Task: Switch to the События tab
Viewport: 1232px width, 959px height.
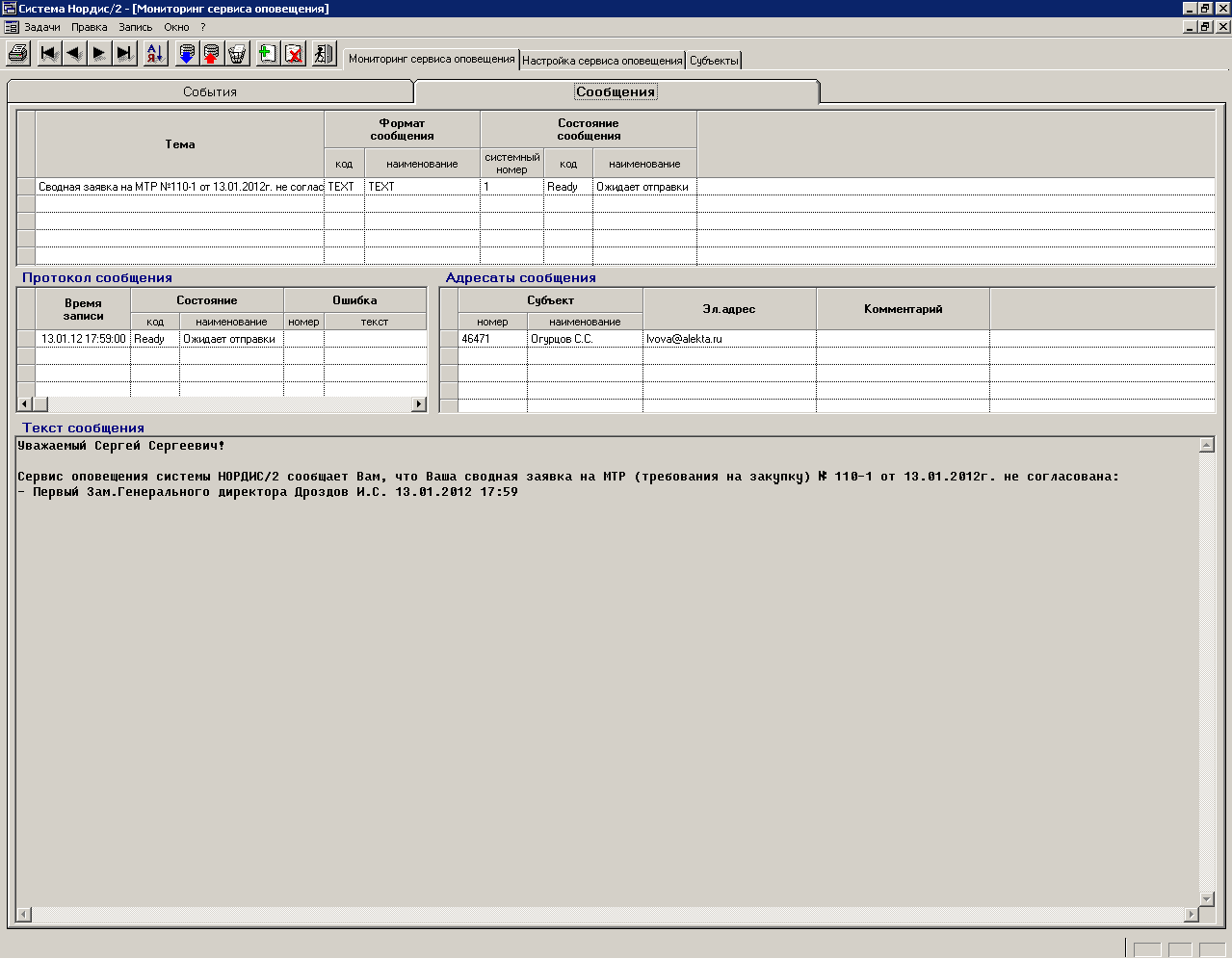Action: (210, 92)
